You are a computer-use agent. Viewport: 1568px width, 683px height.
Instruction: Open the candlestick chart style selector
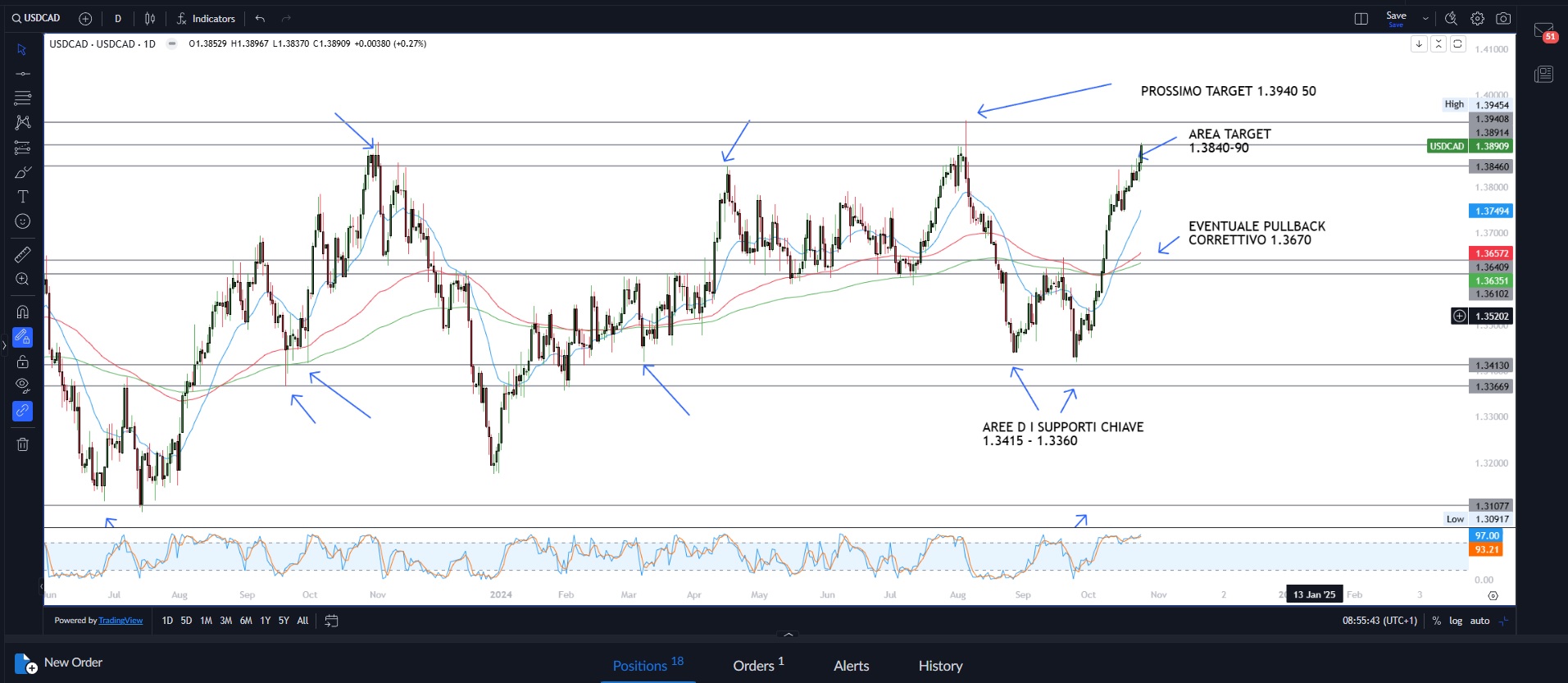[150, 19]
